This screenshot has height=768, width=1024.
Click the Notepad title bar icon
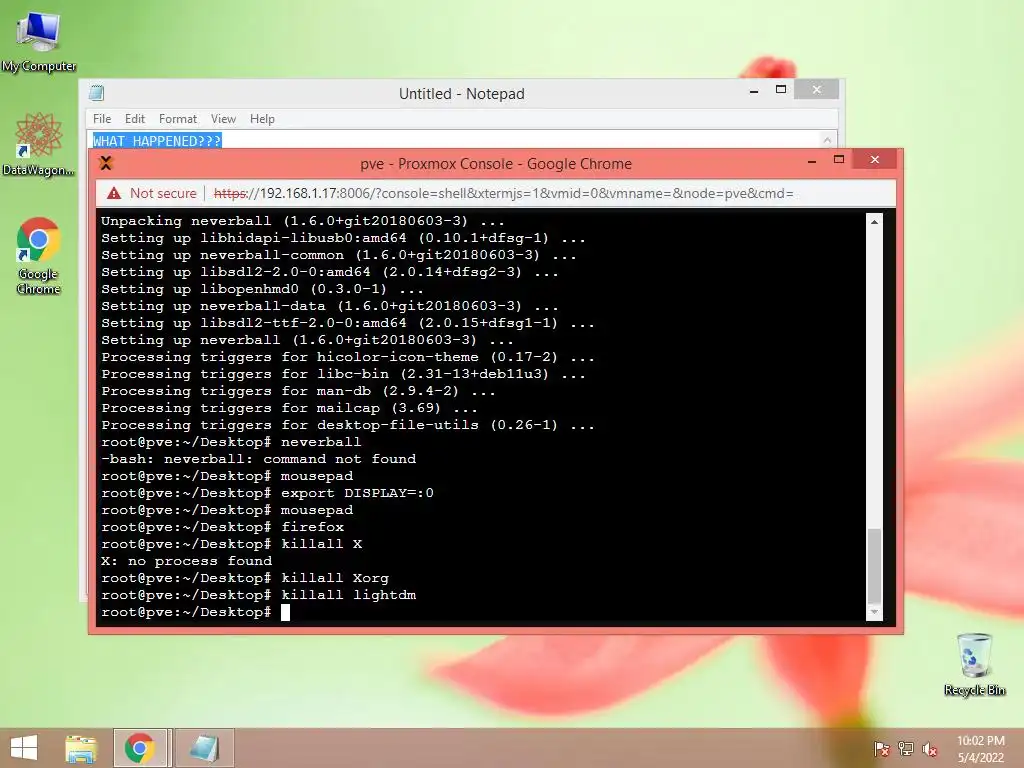[x=97, y=93]
